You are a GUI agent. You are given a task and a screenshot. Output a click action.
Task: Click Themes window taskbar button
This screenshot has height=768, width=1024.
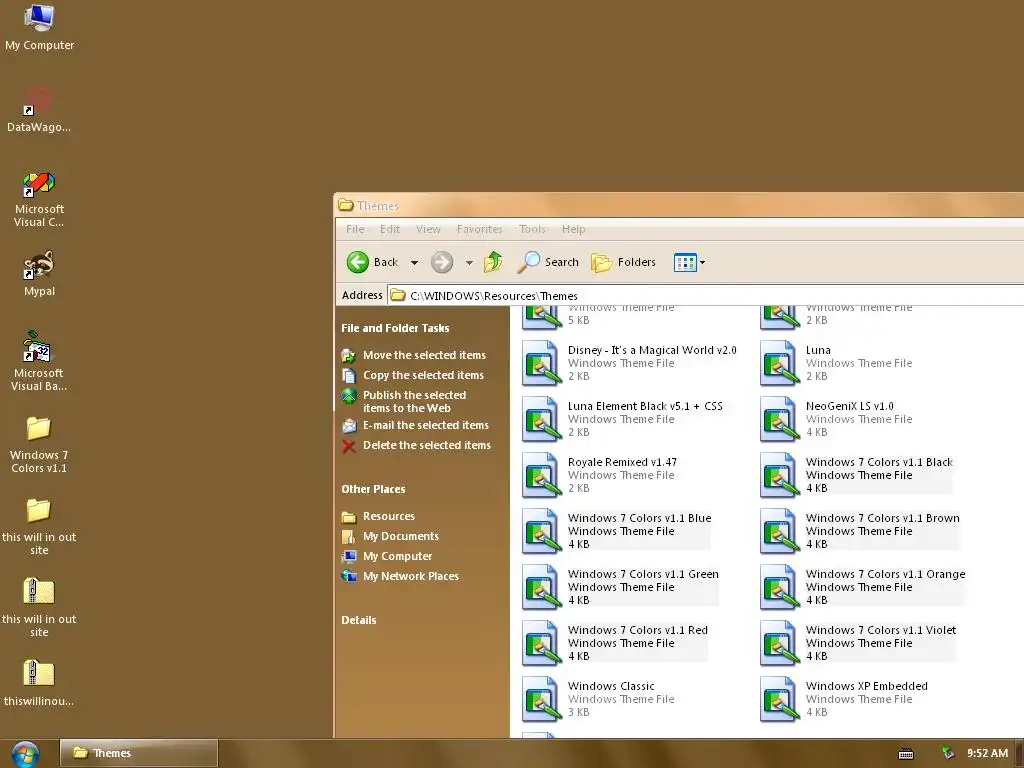[x=138, y=753]
